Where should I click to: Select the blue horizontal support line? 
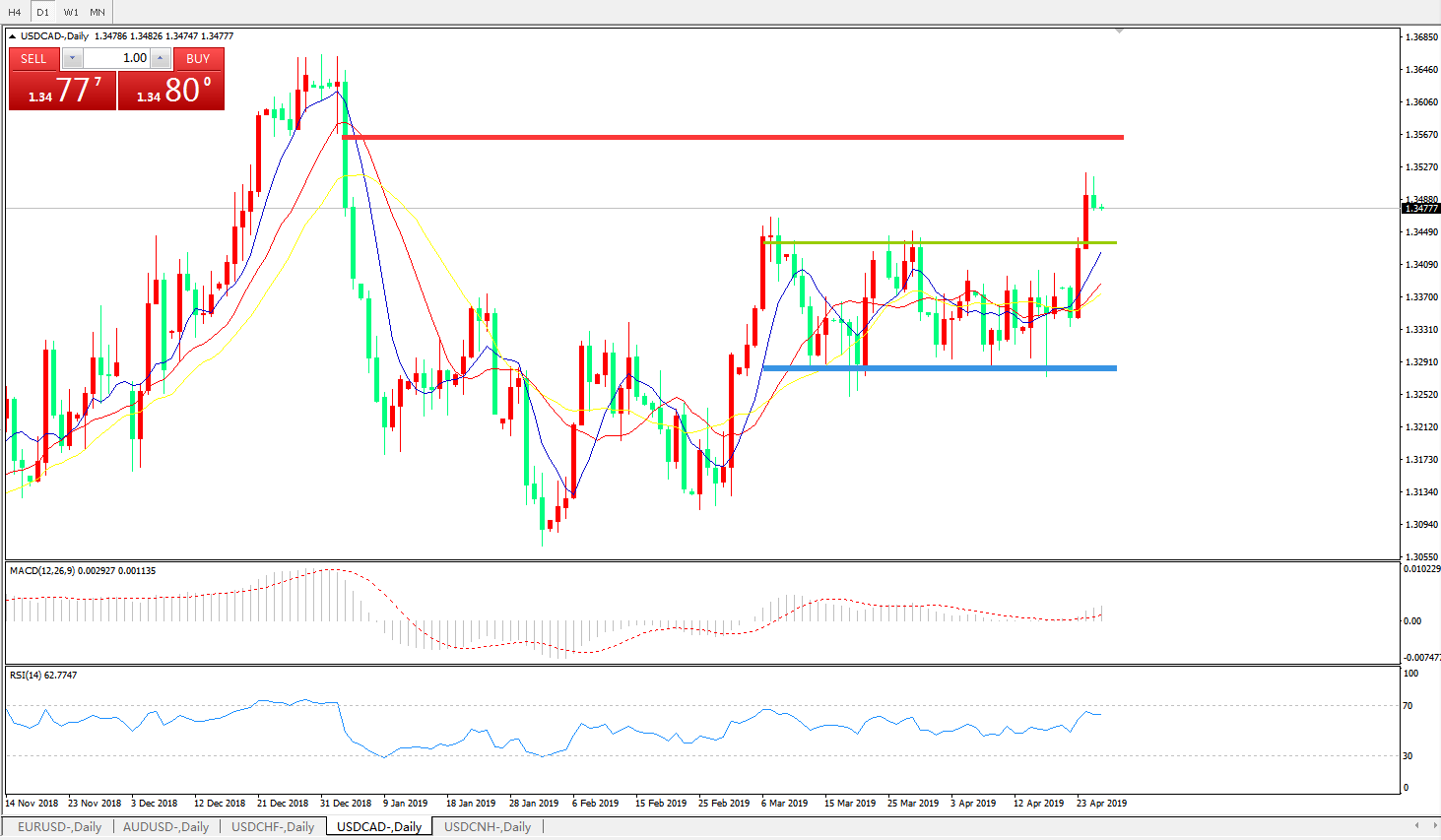pyautogui.click(x=936, y=368)
